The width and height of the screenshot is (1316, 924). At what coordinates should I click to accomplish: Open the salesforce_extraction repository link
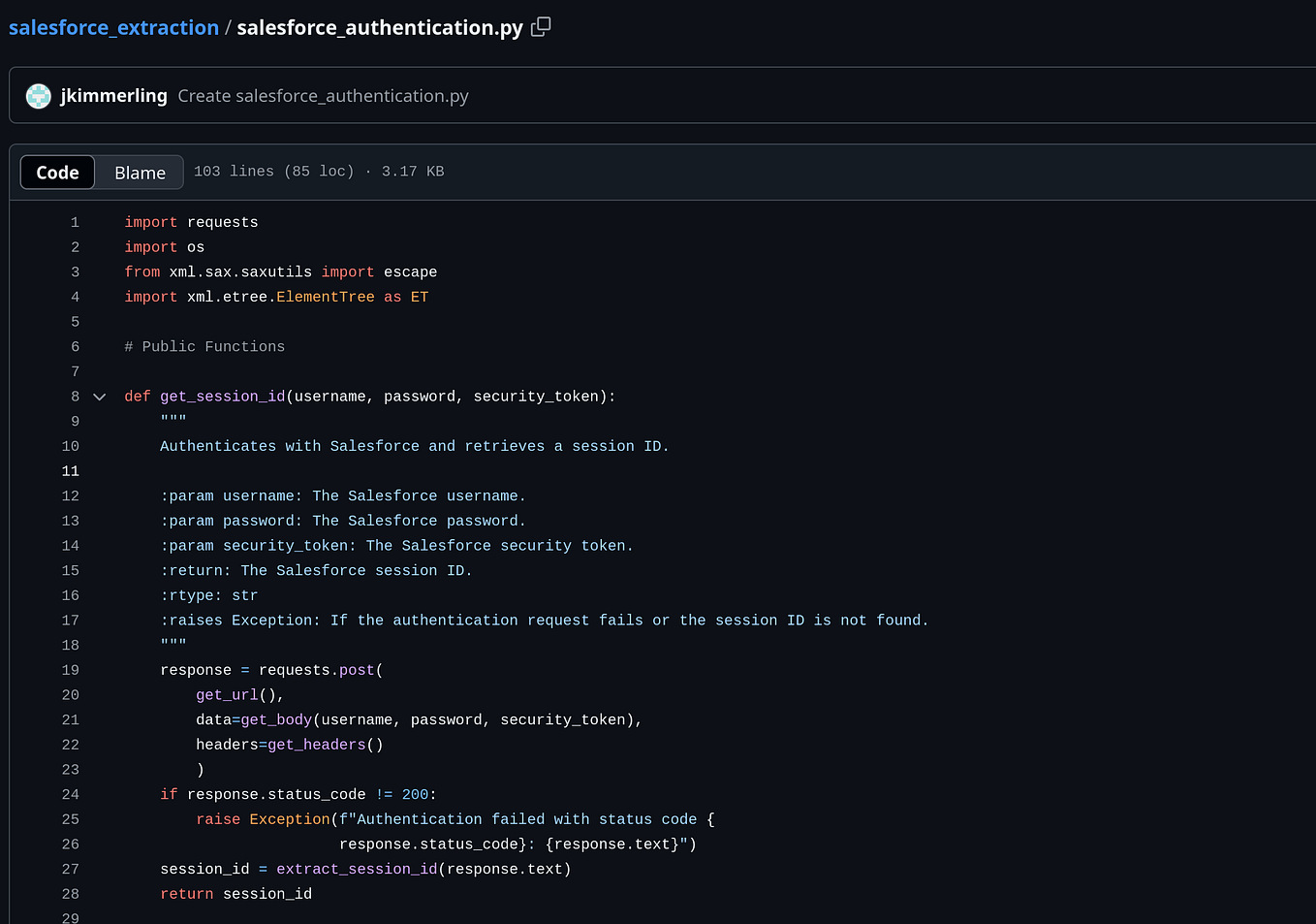pos(113,26)
